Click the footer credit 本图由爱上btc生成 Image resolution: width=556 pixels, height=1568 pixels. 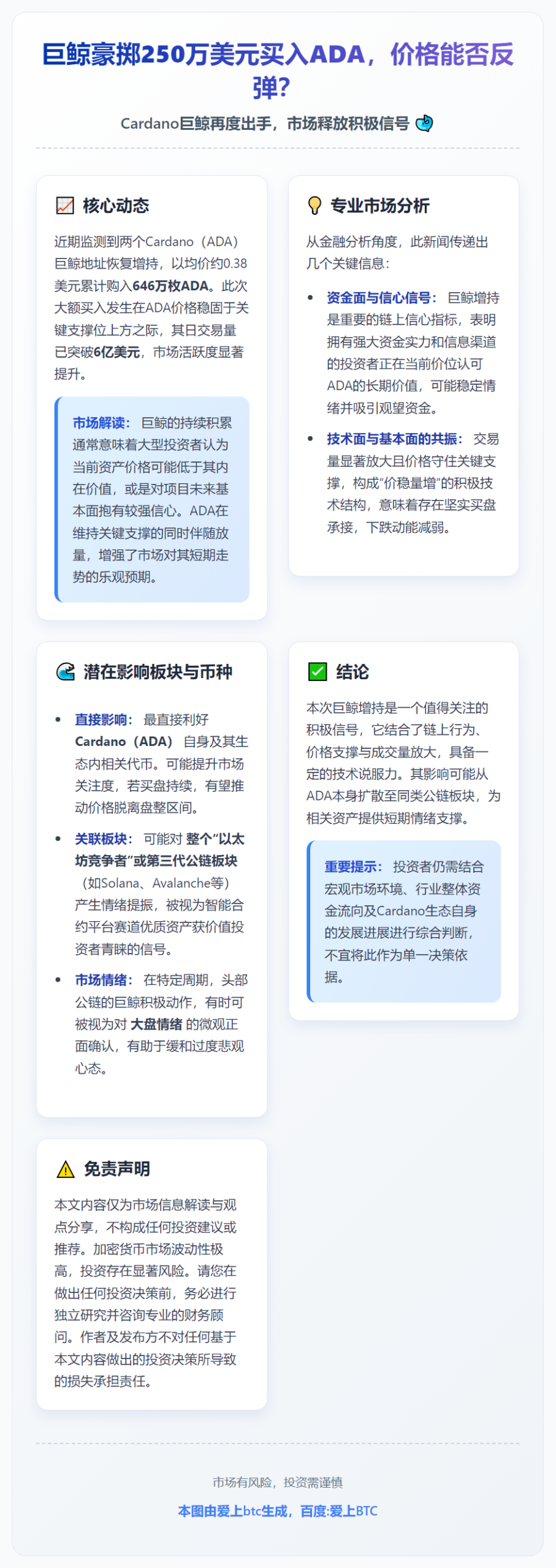(232, 1511)
